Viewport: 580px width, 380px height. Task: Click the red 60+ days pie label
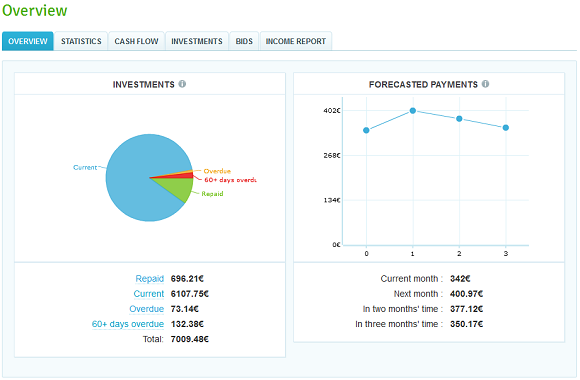[x=230, y=180]
